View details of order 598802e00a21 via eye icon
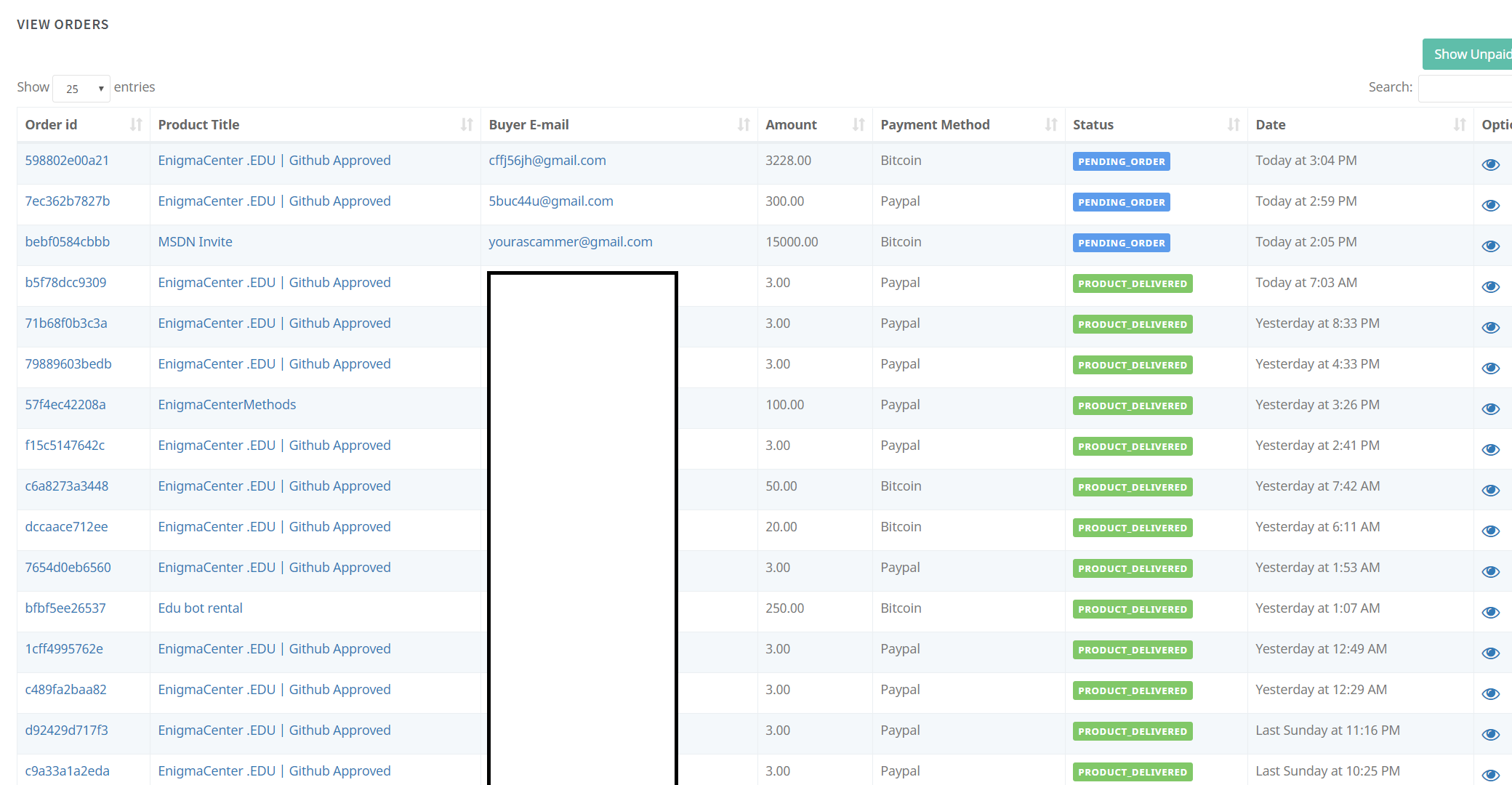 click(x=1490, y=165)
